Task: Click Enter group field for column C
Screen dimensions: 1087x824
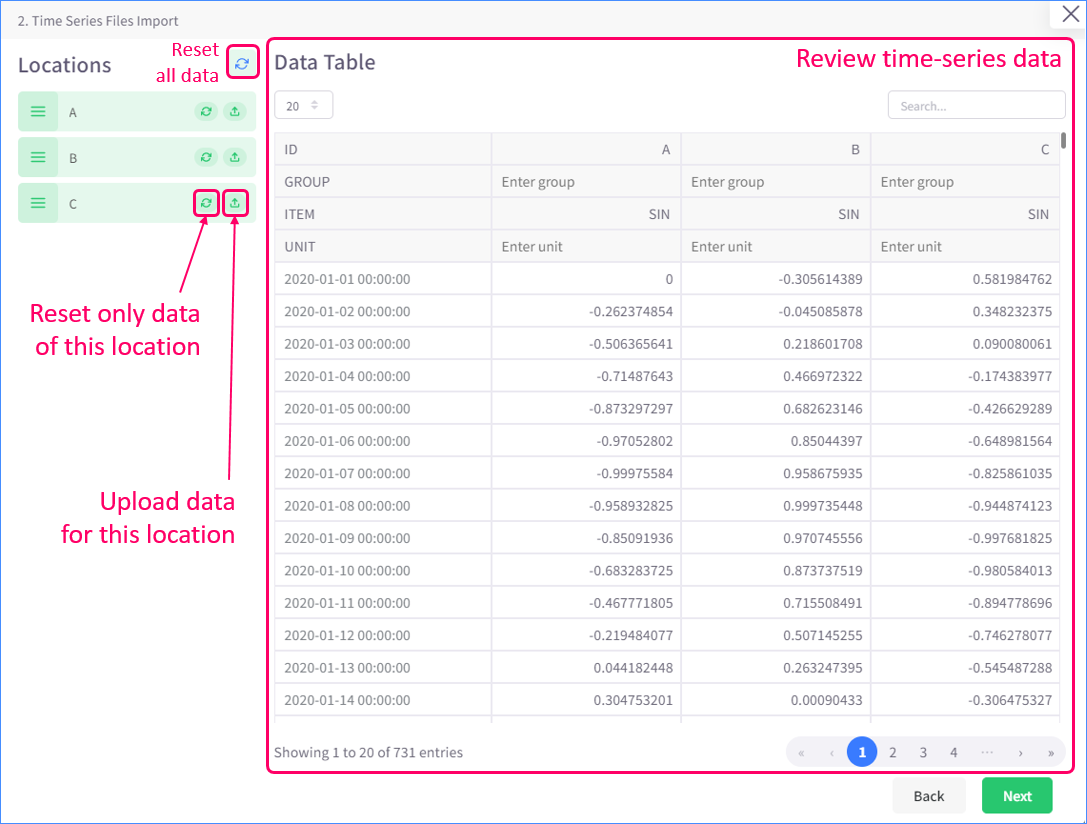Action: pyautogui.click(x=965, y=182)
